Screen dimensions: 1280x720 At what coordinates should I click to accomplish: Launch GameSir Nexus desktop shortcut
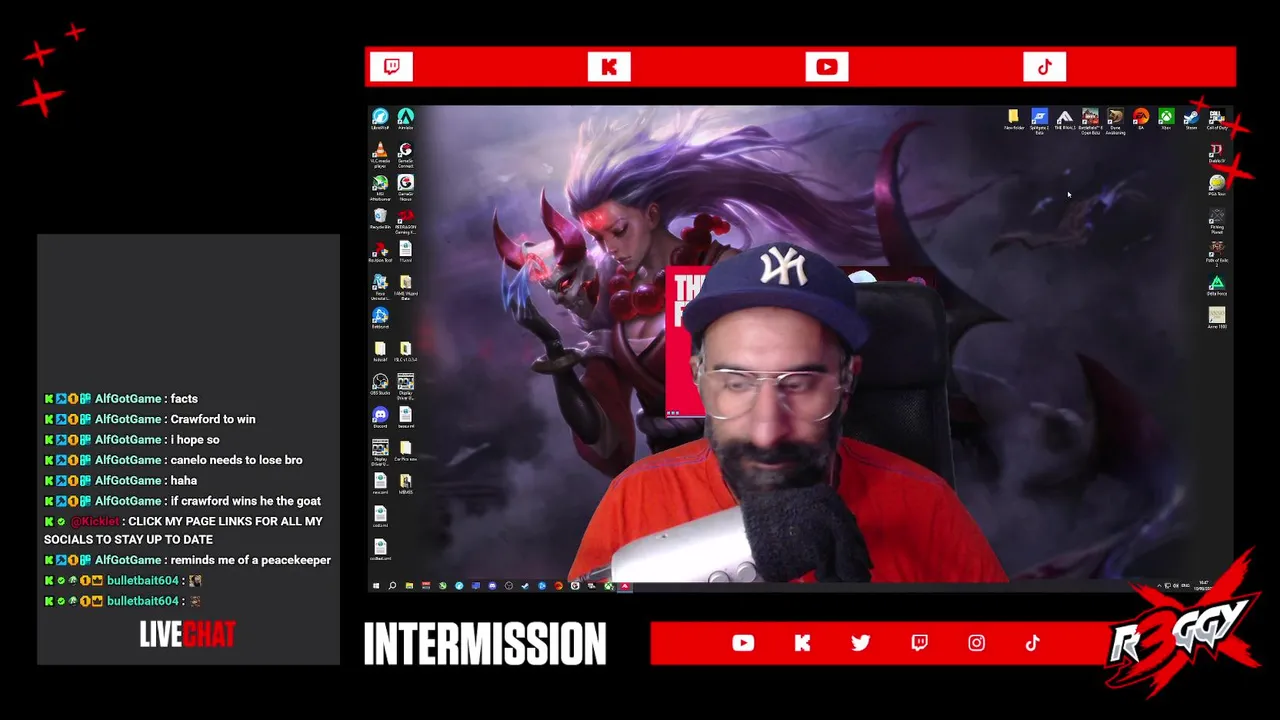405,187
